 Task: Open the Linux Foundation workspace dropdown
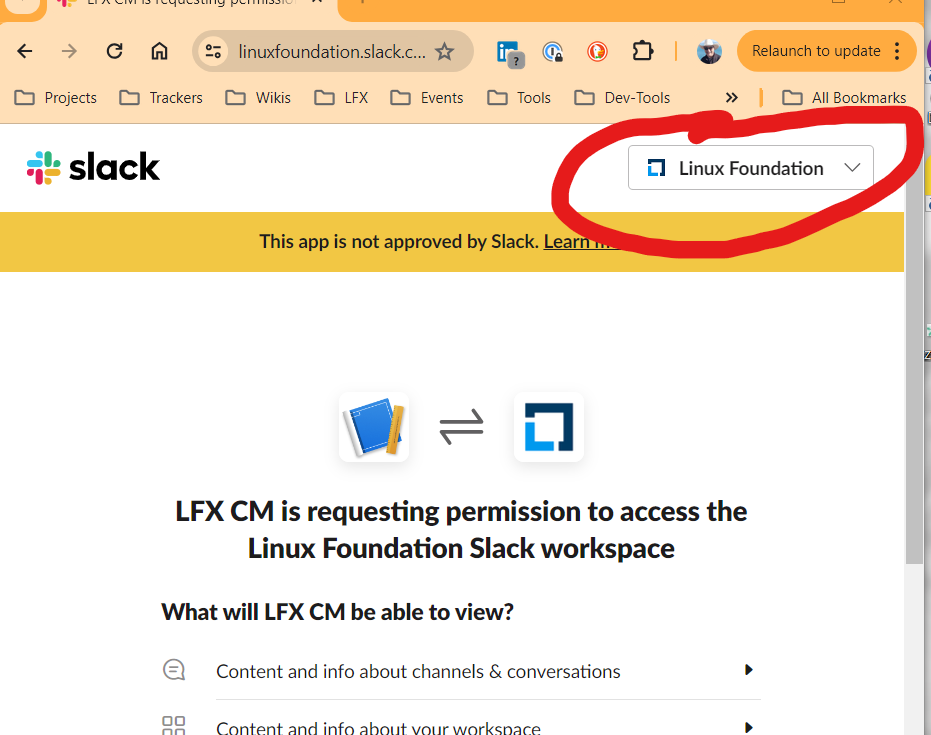(x=750, y=168)
